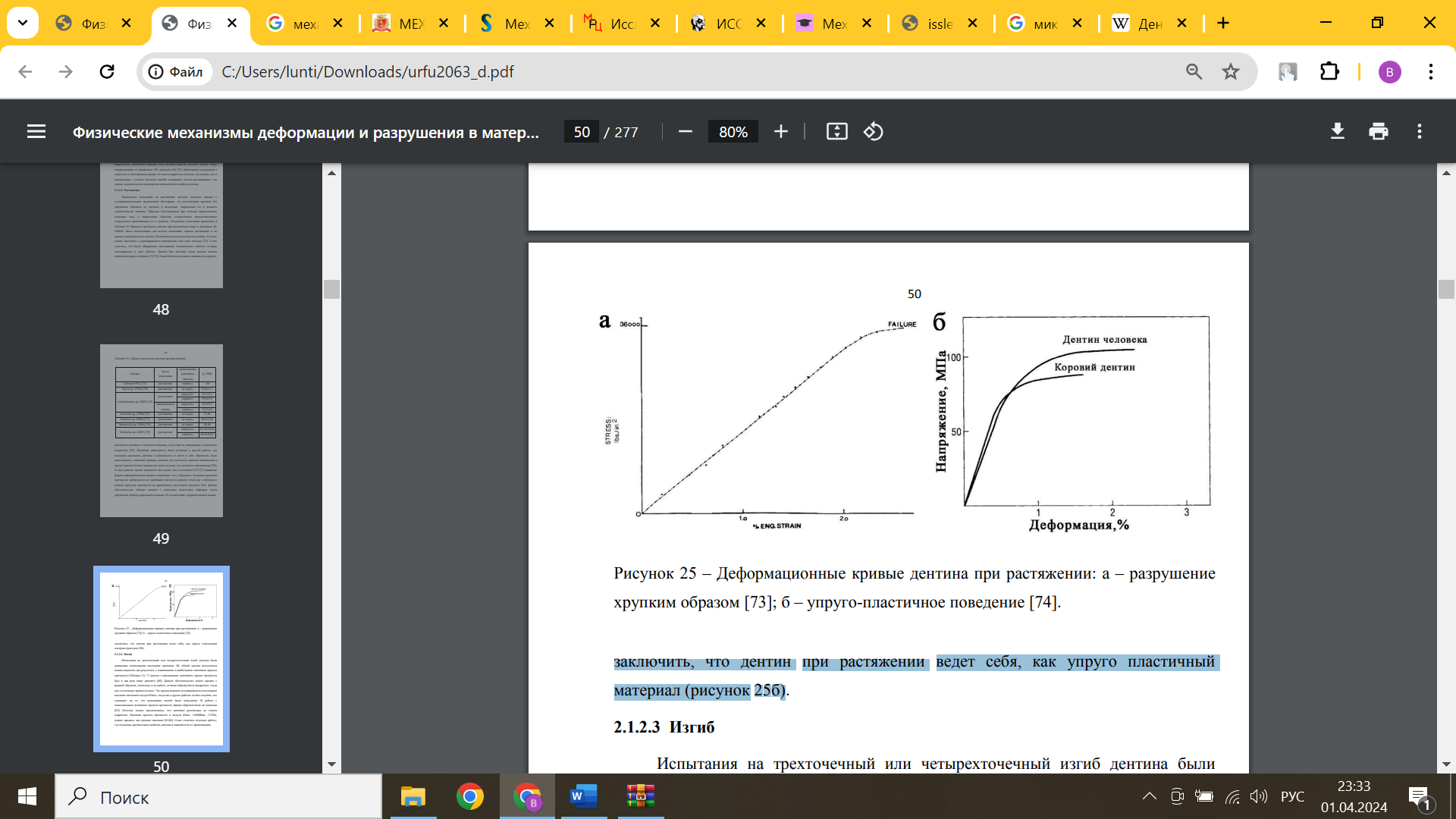Open the Windows Start menu
The image size is (1456, 819).
click(x=27, y=796)
